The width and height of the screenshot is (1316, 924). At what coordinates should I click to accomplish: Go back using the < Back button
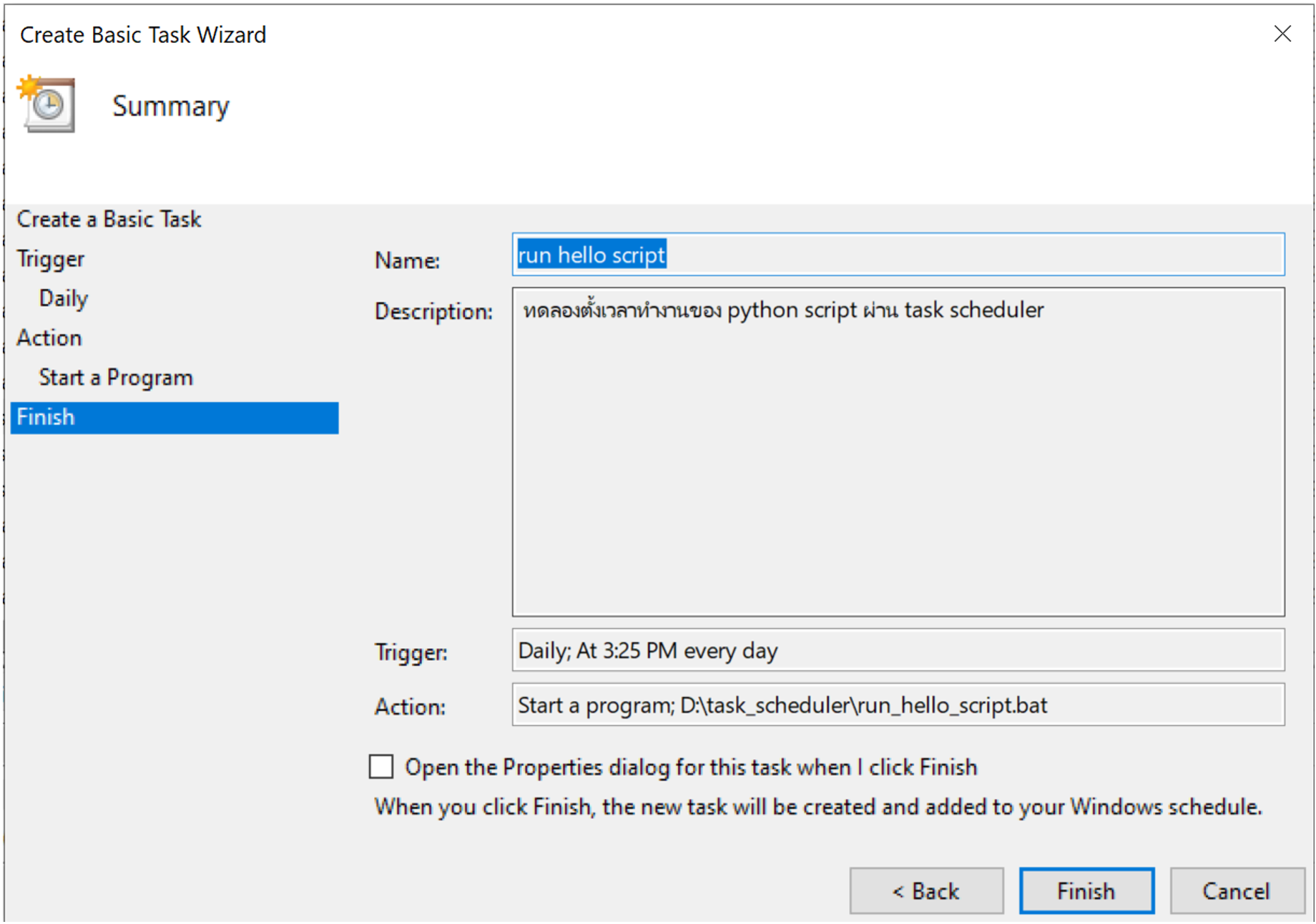(926, 891)
